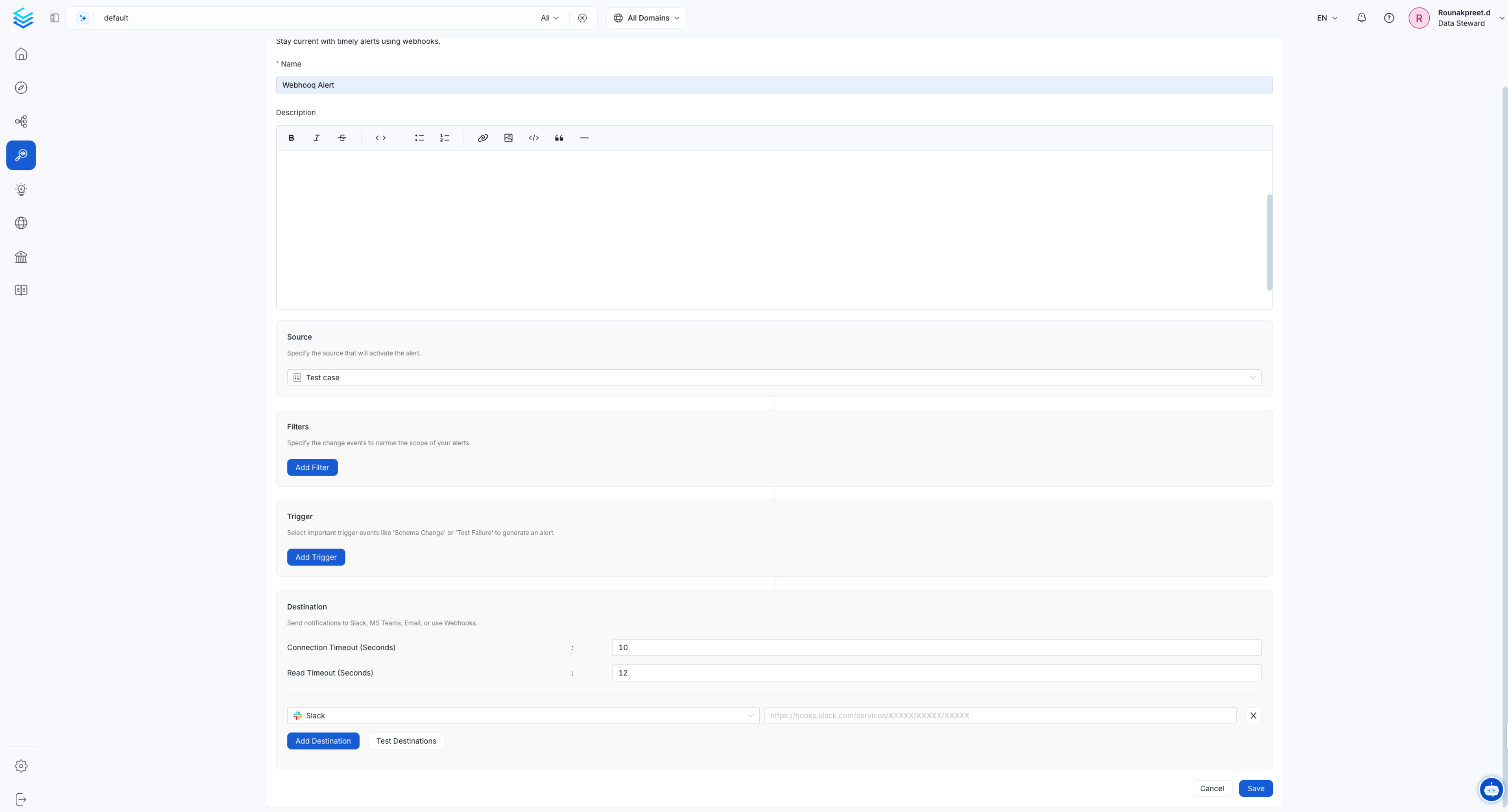1508x812 pixels.
Task: Open the Settings gear at sidebar bottom
Action: pos(21,766)
